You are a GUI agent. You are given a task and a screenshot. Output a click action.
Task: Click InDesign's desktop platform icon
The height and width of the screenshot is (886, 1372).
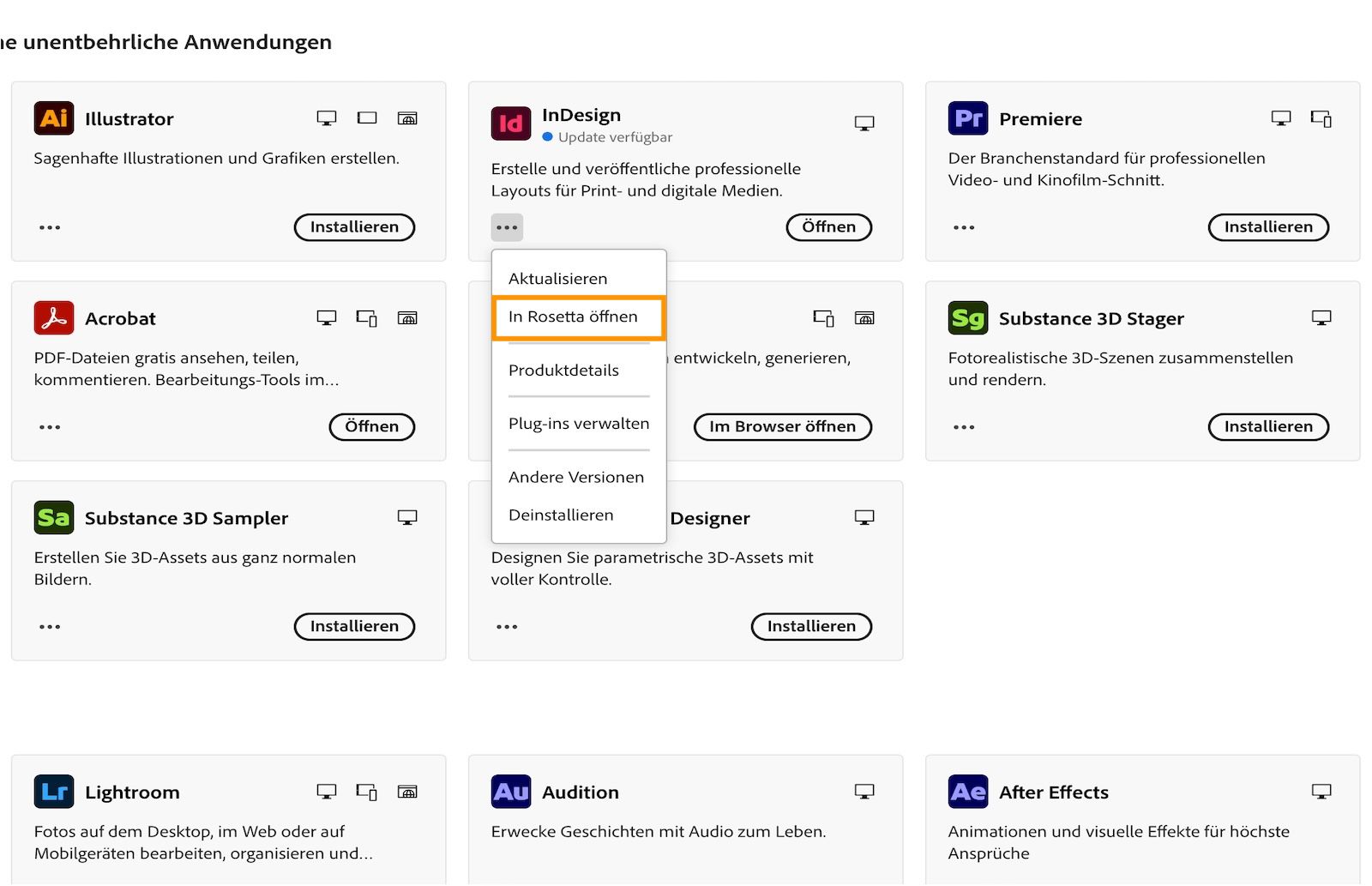click(864, 124)
